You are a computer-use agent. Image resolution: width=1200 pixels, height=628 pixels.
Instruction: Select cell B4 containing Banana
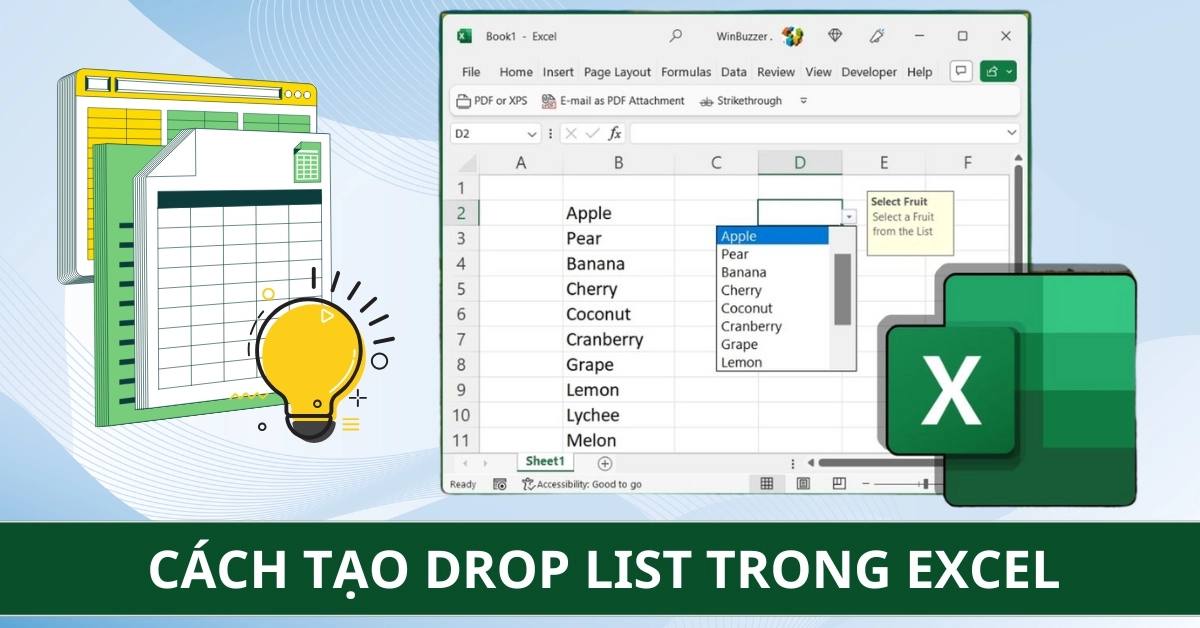619,263
